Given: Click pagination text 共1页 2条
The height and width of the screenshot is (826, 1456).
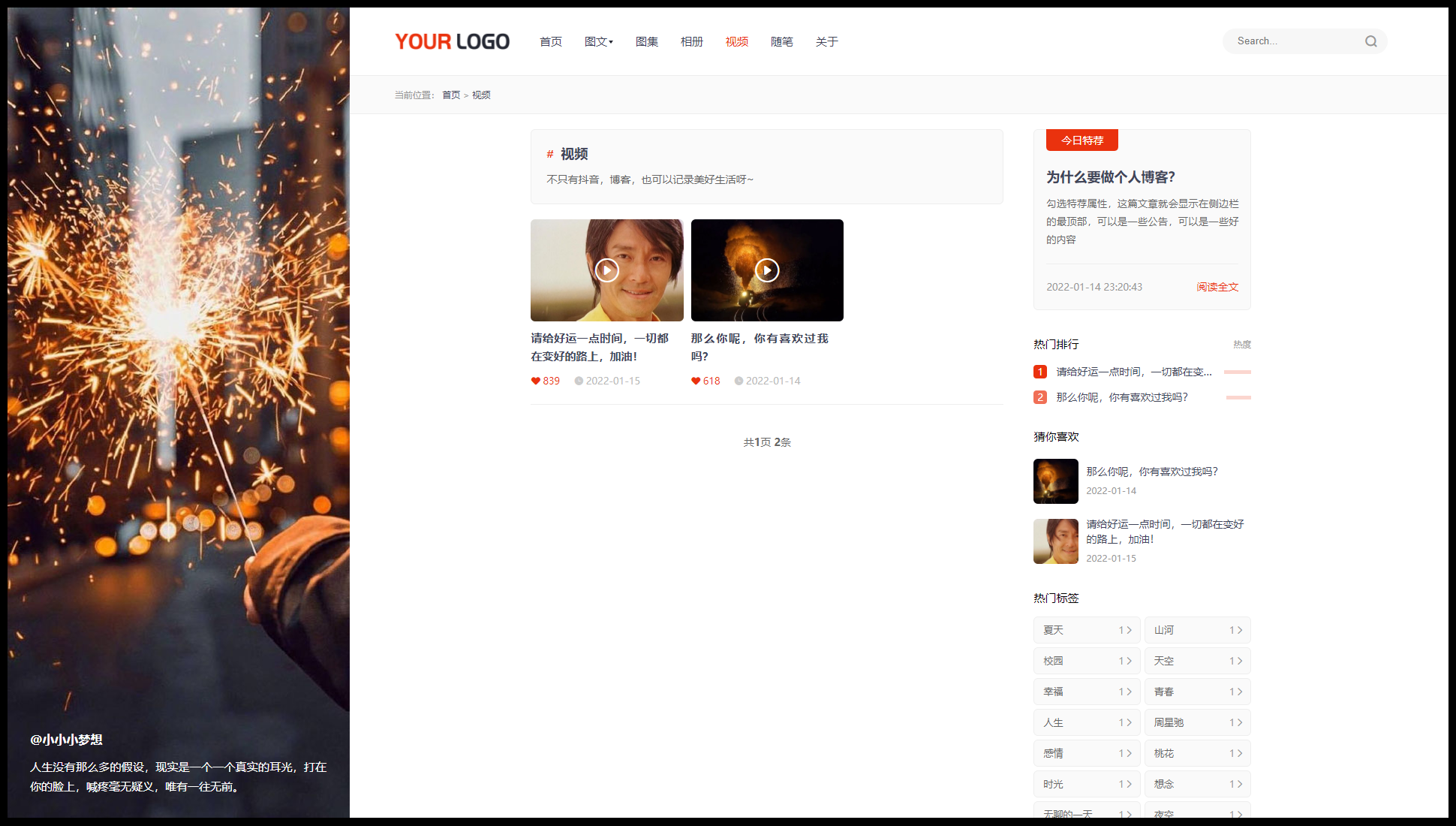Looking at the screenshot, I should (767, 442).
